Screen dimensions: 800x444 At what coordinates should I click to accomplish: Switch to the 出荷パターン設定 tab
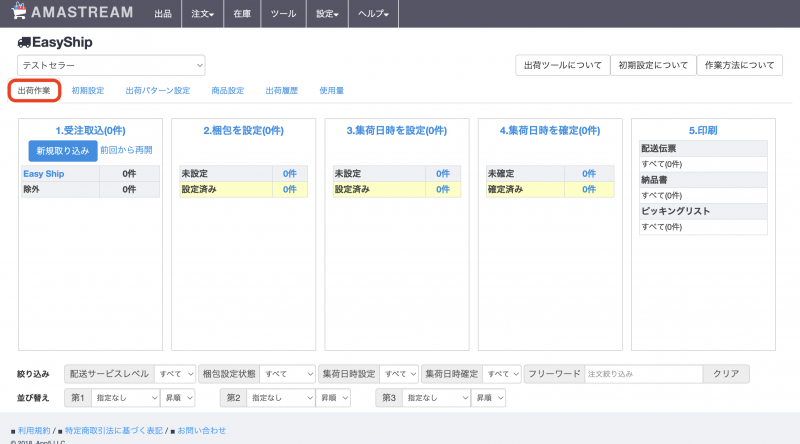158,91
